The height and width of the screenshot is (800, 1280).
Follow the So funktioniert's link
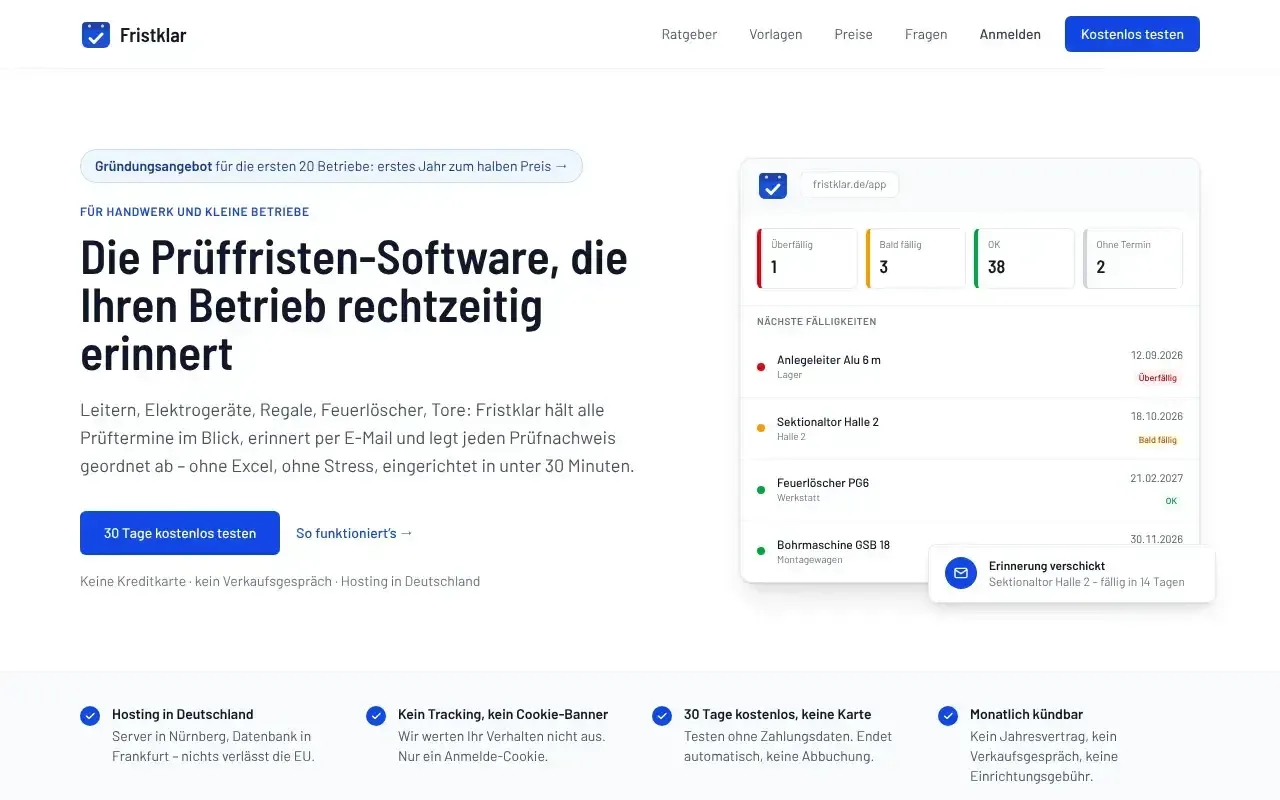[354, 533]
